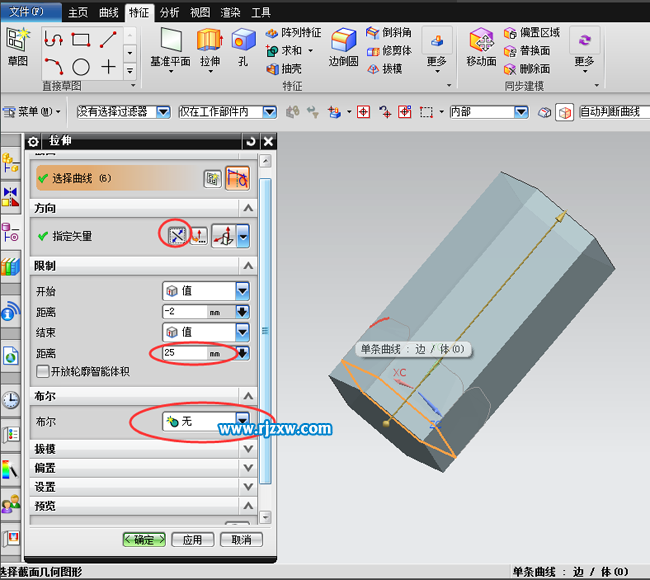Click the 应用 button
The width and height of the screenshot is (650, 580).
tap(193, 540)
